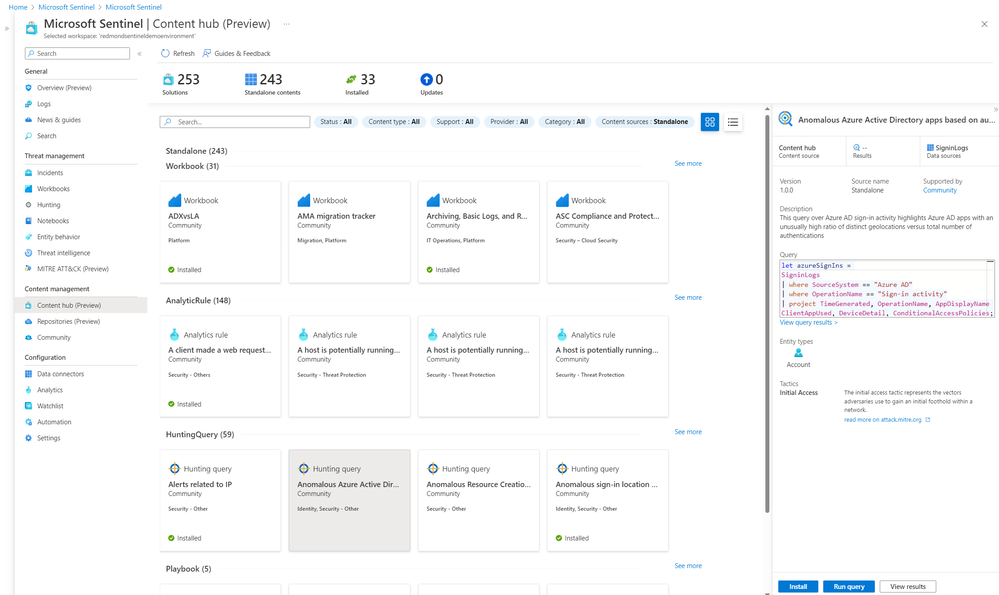Viewport: 999px width, 595px height.
Task: Click the Install button
Action: pos(798,587)
